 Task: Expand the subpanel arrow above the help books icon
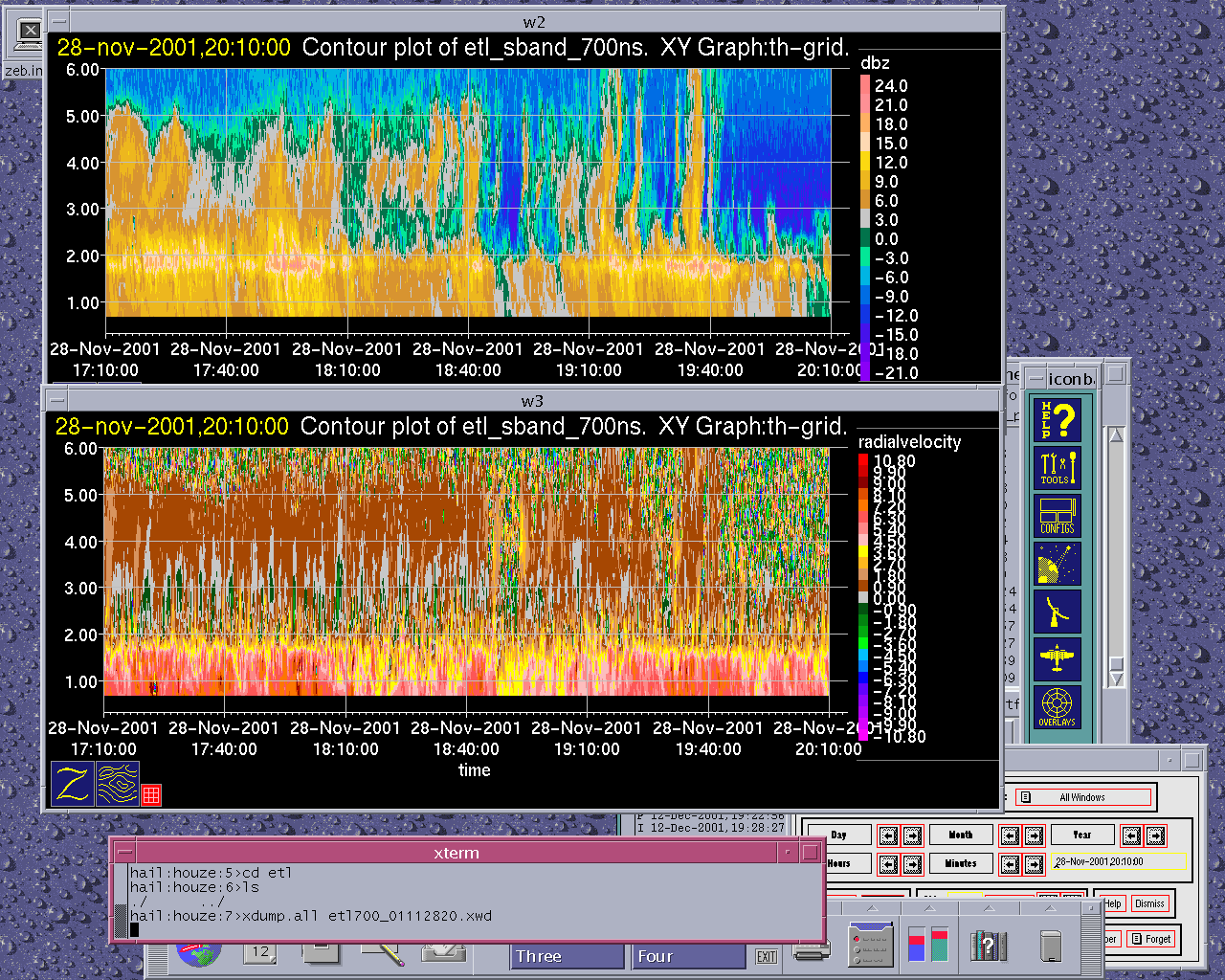tap(991, 908)
